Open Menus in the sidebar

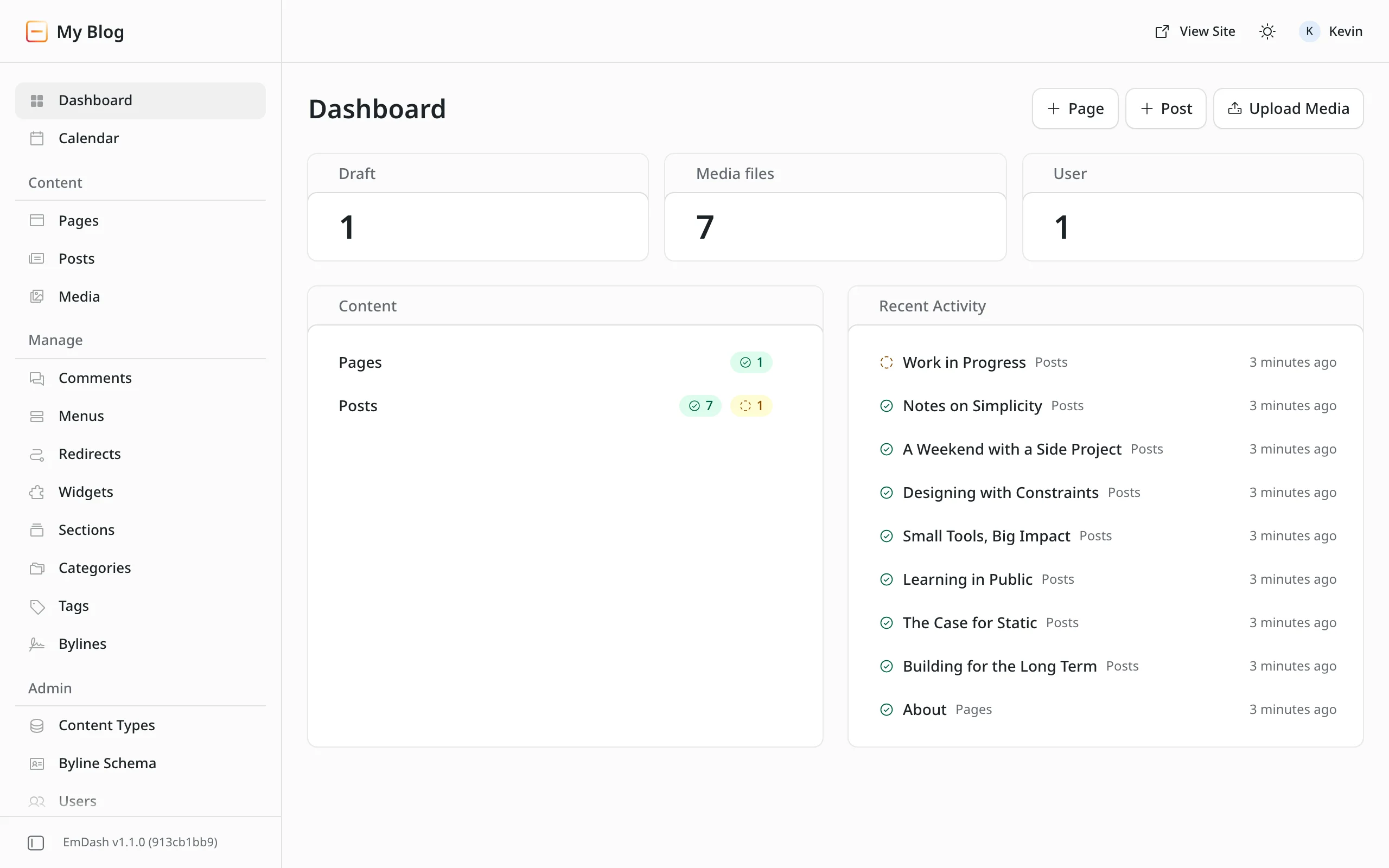(141, 416)
